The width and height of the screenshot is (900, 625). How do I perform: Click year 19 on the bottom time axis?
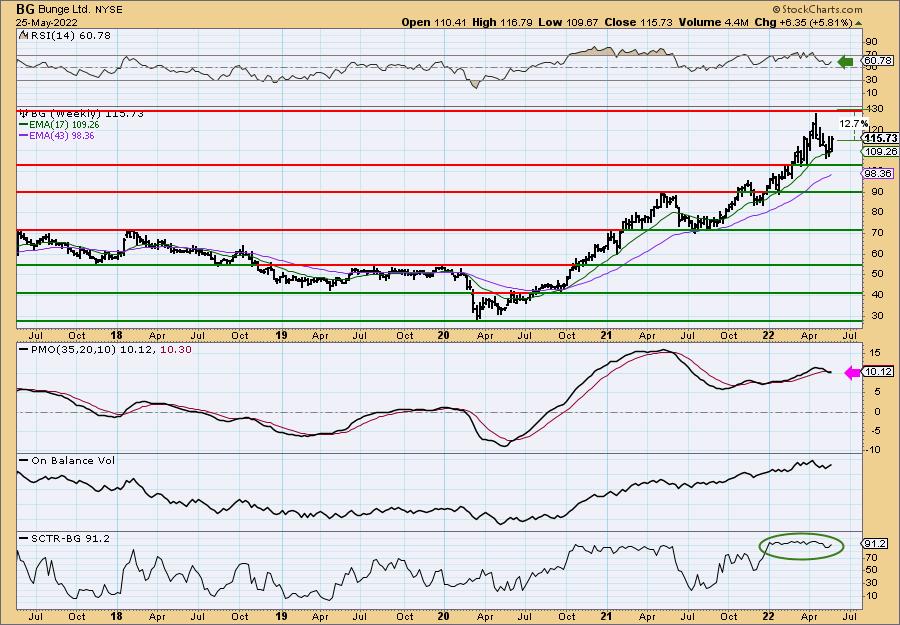(281, 616)
